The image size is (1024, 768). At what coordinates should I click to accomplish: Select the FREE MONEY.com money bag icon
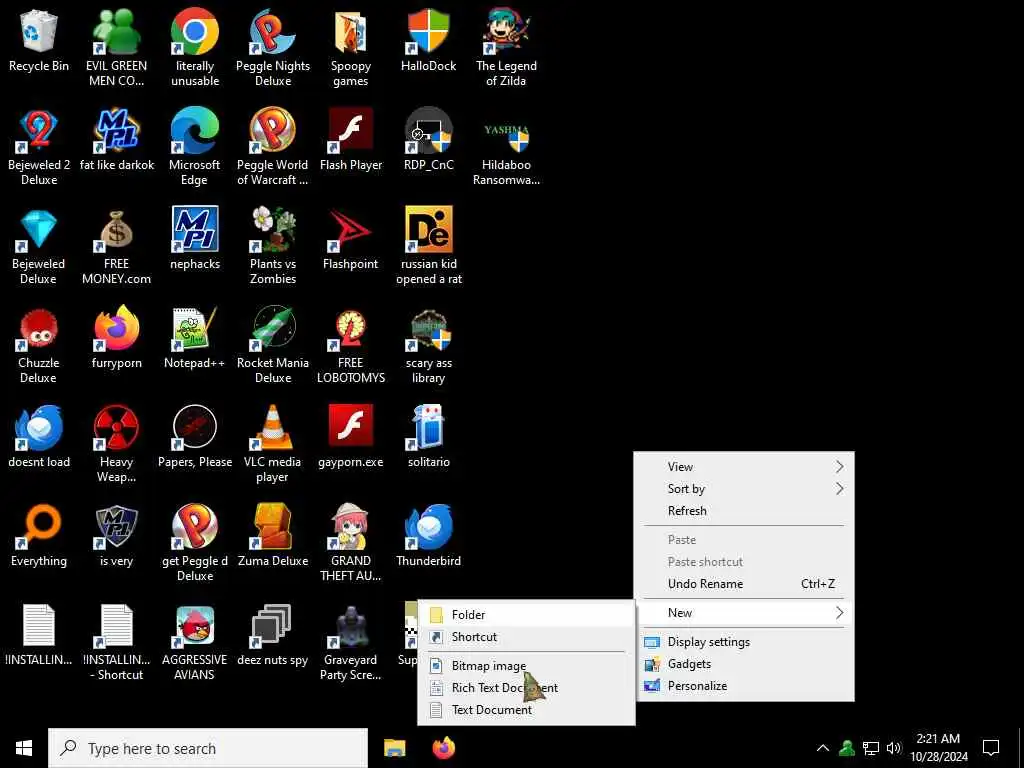point(116,247)
